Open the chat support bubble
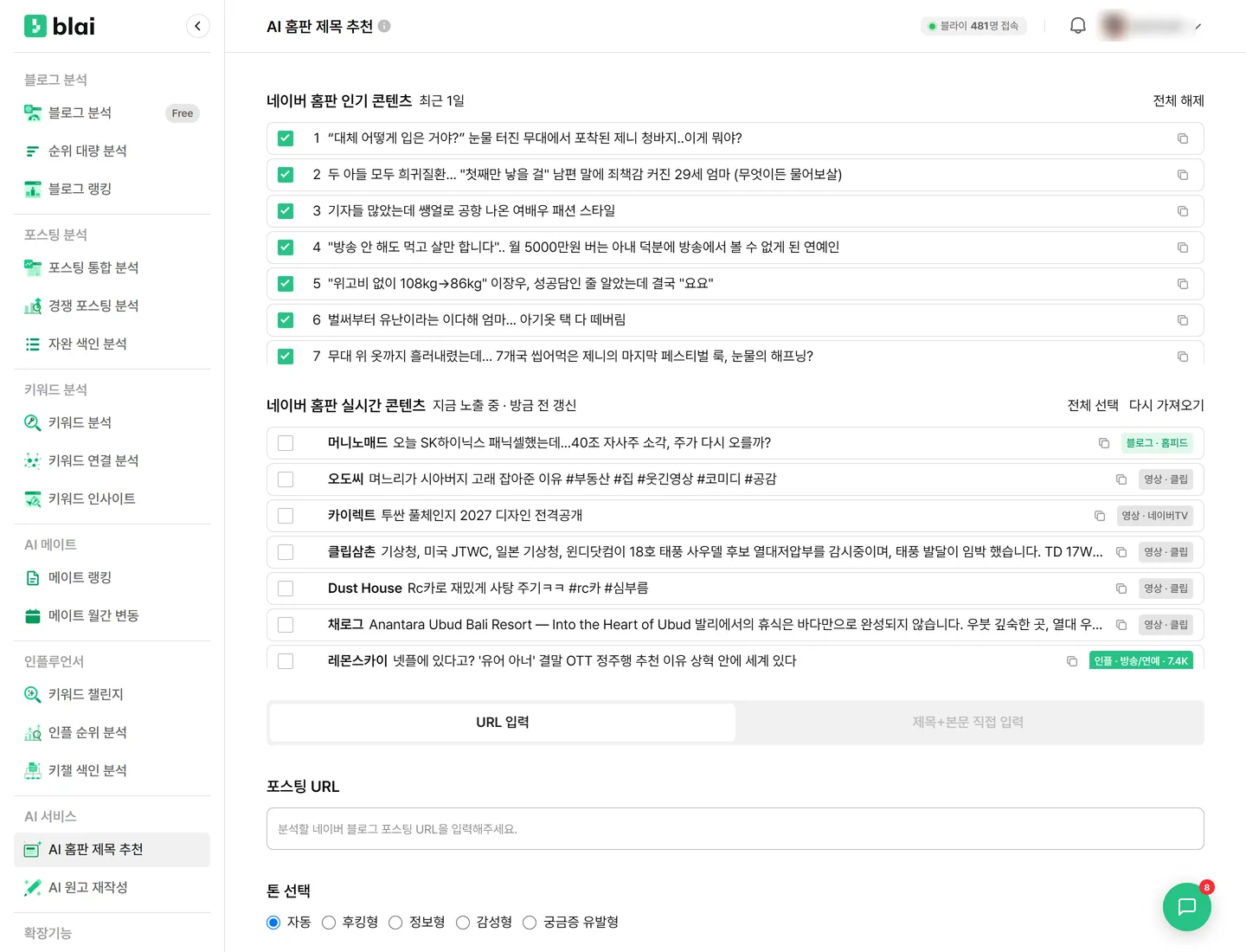Image resolution: width=1246 pixels, height=952 pixels. pyautogui.click(x=1186, y=906)
